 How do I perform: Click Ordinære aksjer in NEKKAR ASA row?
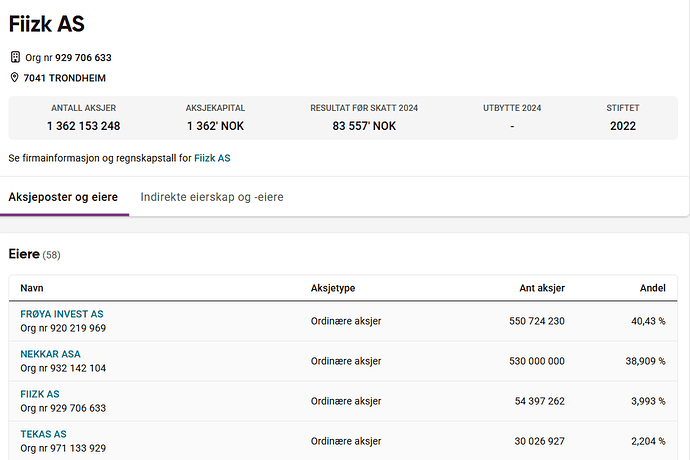click(x=346, y=361)
